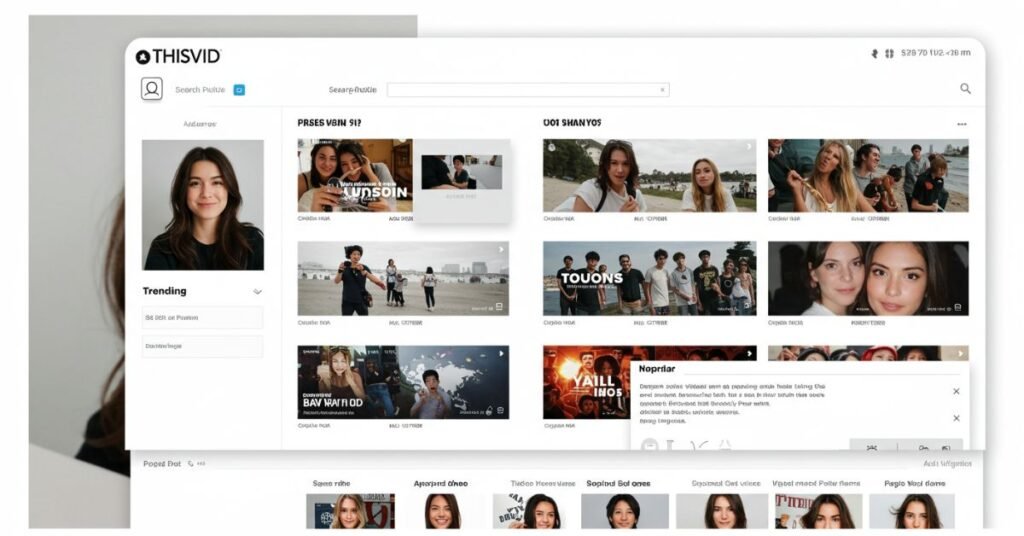Click the magnifying glass search icon
The image size is (1024, 536).
(x=965, y=89)
